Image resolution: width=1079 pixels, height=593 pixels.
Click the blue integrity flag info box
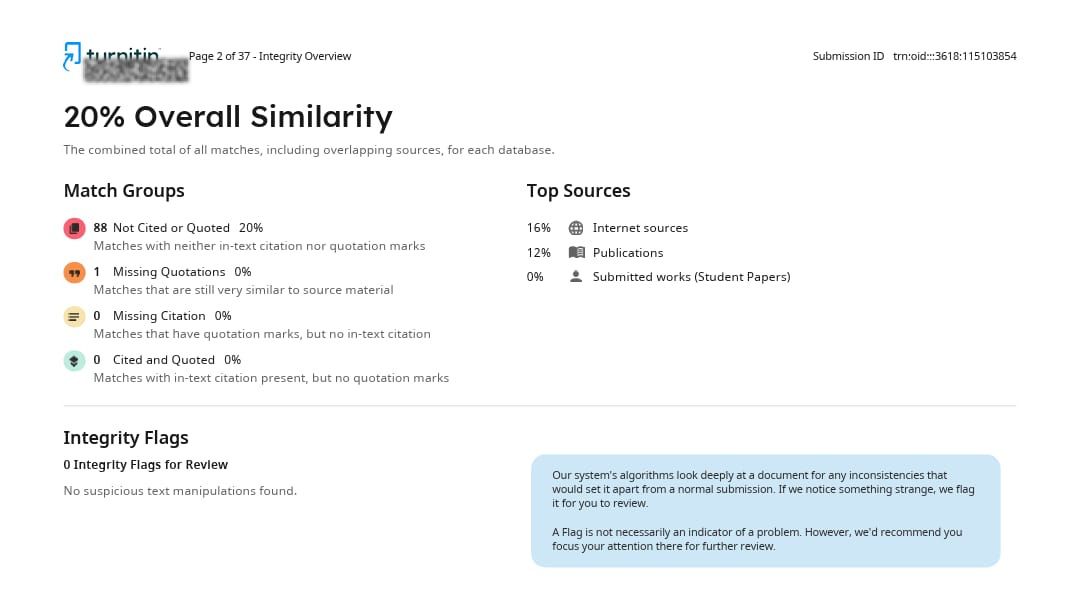coord(765,510)
